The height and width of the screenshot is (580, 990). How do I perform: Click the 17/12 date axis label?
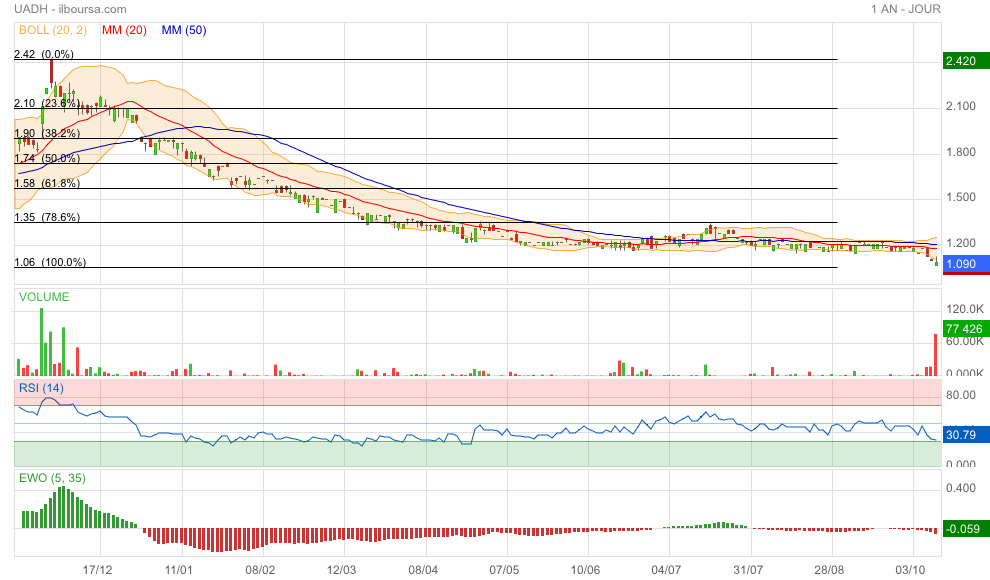tap(97, 570)
